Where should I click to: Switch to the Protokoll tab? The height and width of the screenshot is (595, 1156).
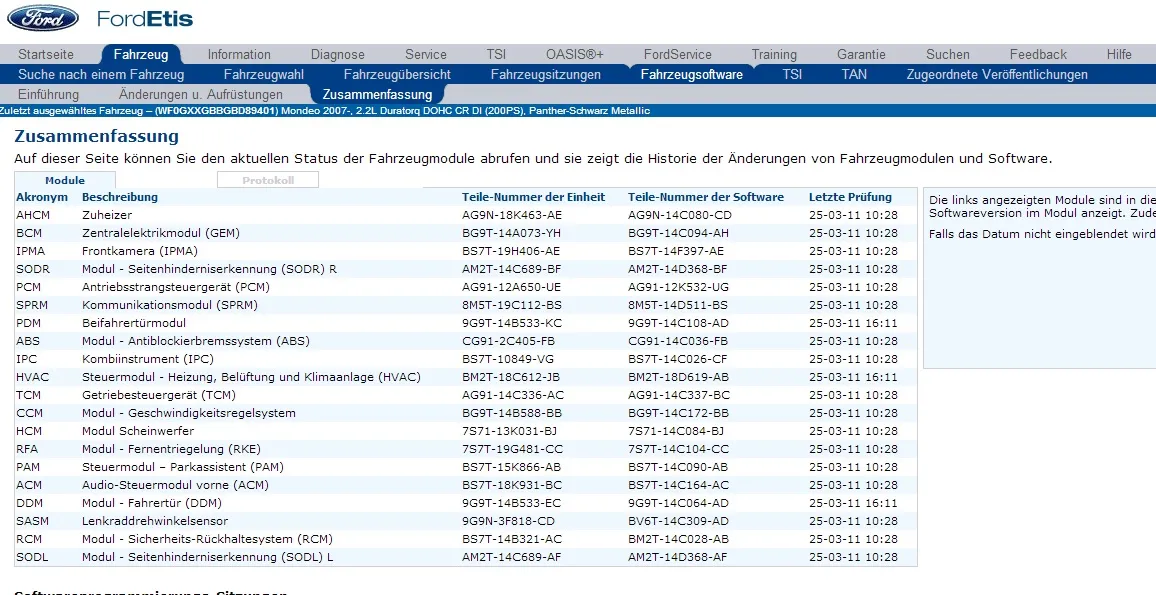268,180
